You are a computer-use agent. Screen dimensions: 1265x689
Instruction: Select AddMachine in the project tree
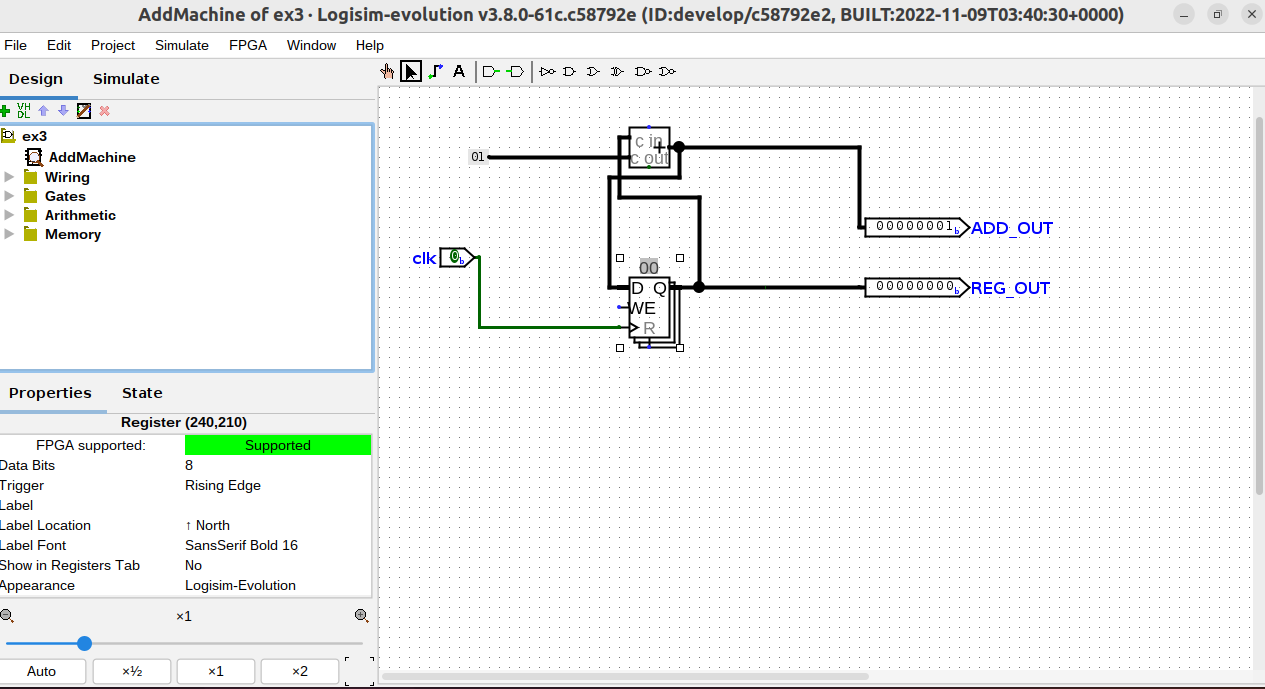(x=92, y=157)
